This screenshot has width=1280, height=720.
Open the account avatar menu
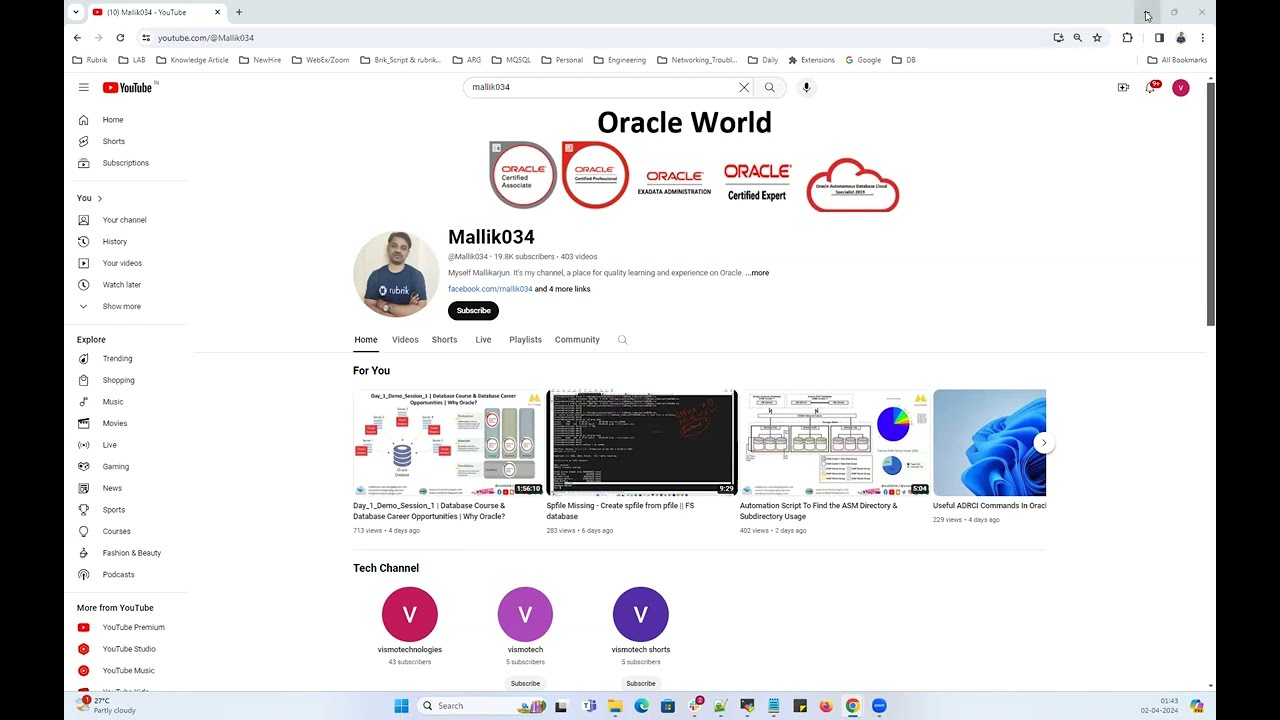tap(1181, 88)
